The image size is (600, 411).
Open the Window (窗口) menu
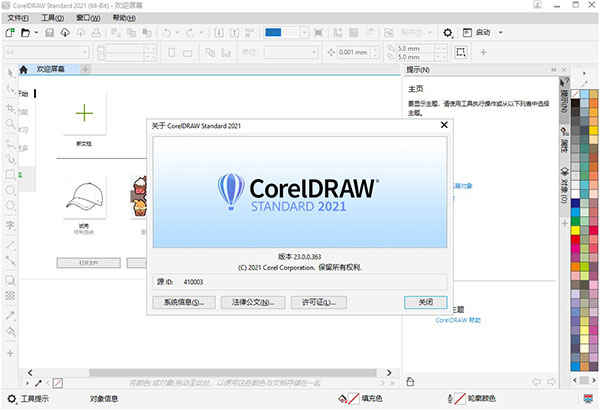(x=88, y=18)
